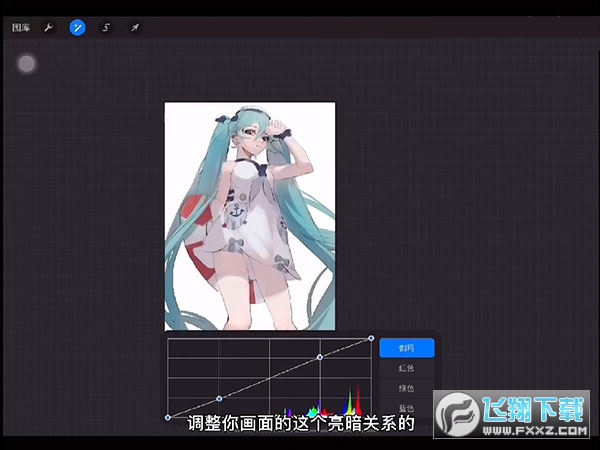Select the S-shaped Selection tool
Screen dimensions: 600x450
[106, 28]
